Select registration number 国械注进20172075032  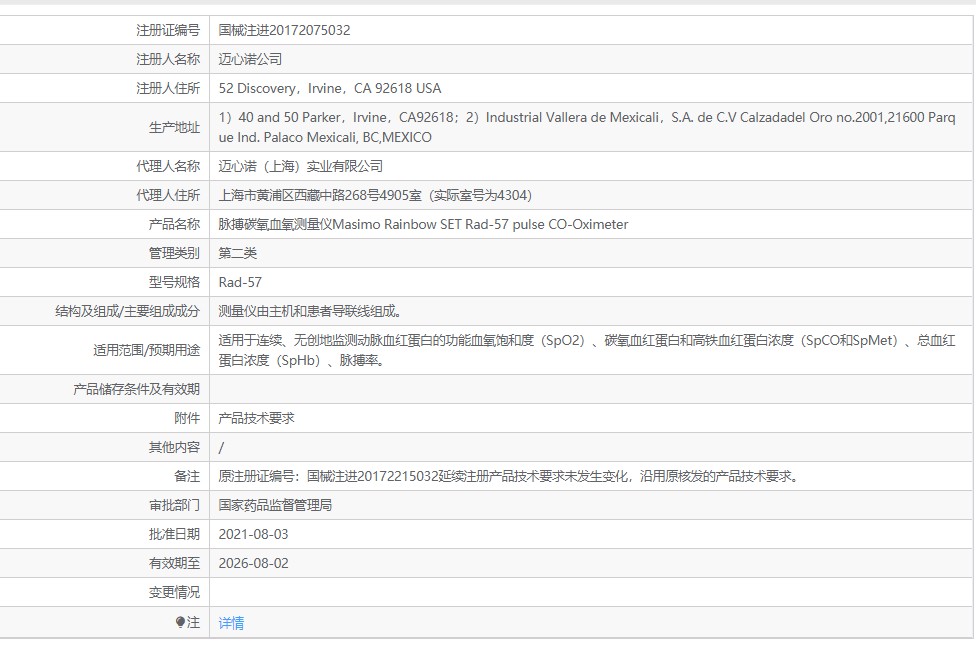coord(284,30)
